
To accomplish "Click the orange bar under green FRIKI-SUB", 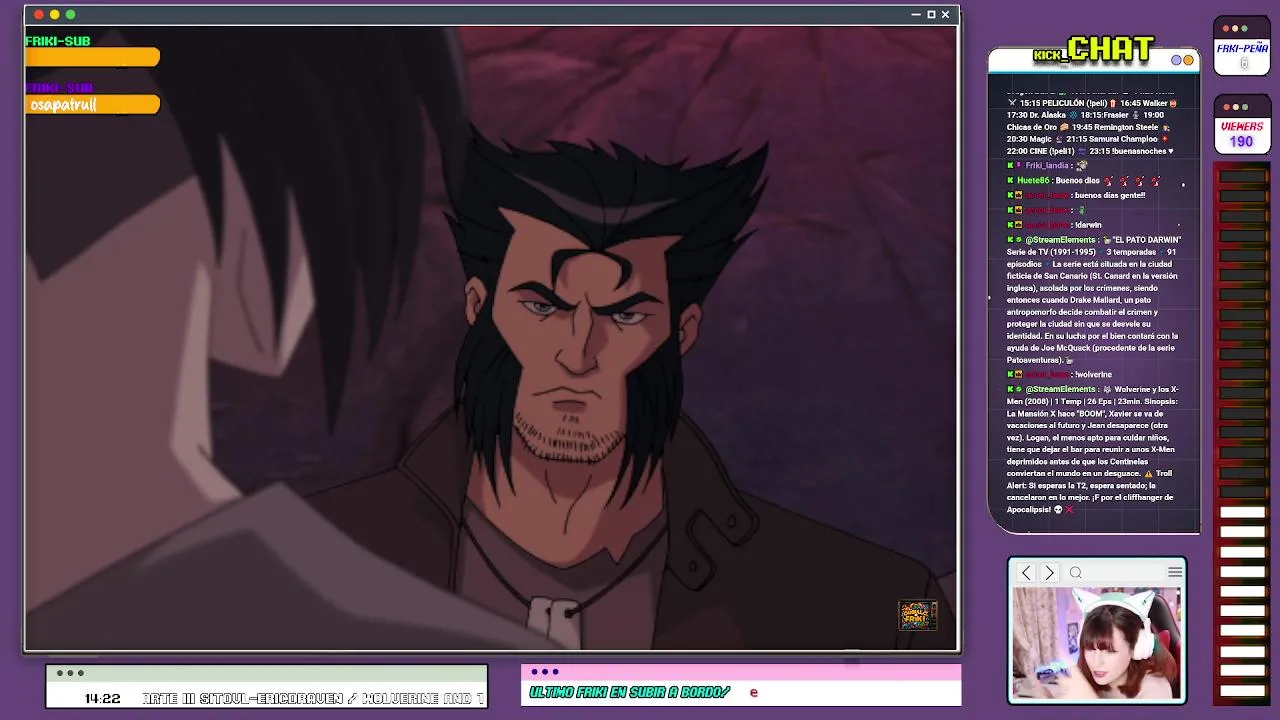I will point(92,58).
